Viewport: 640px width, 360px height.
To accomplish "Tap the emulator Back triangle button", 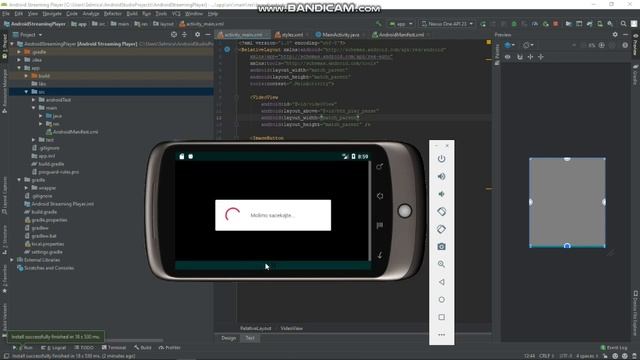I will [x=441, y=282].
